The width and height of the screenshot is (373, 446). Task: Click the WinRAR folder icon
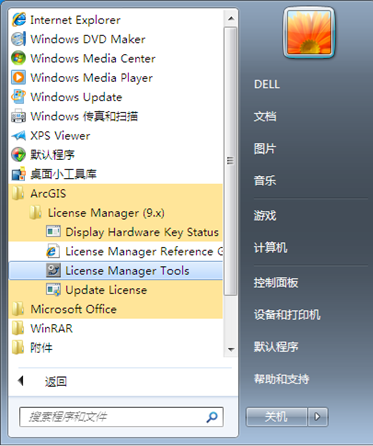coord(18,328)
